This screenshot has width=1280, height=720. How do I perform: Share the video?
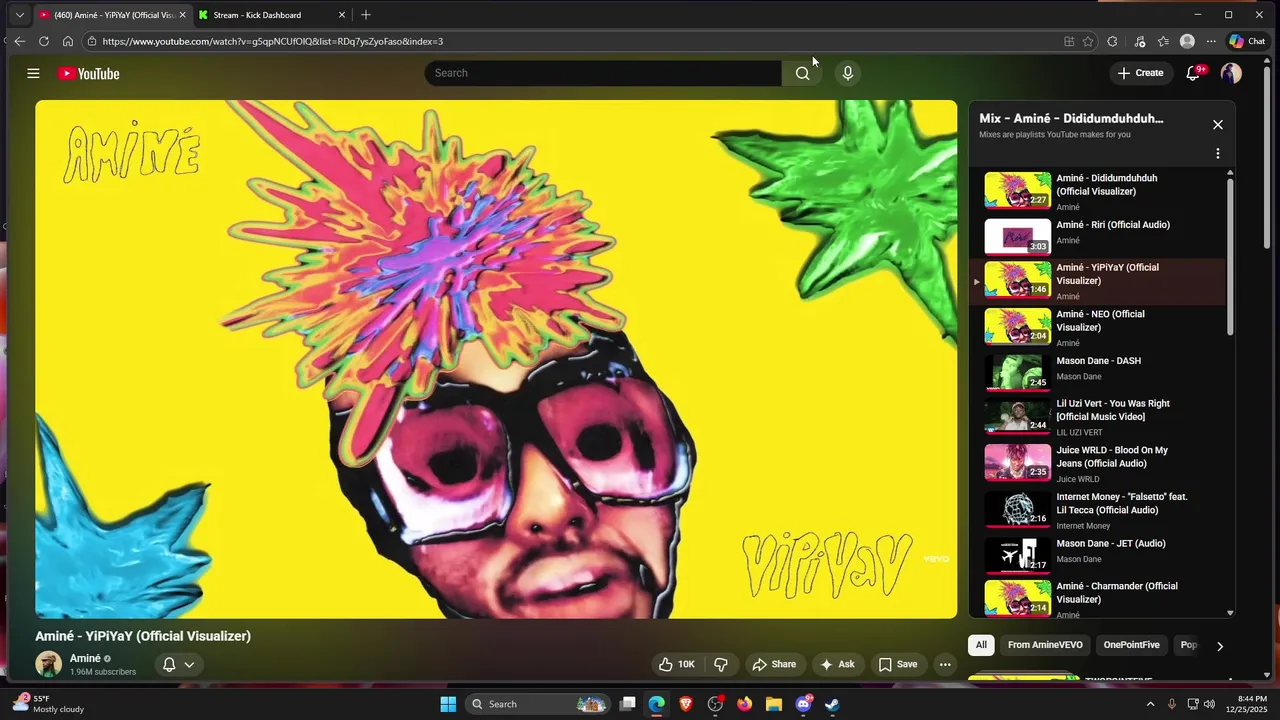coord(774,664)
